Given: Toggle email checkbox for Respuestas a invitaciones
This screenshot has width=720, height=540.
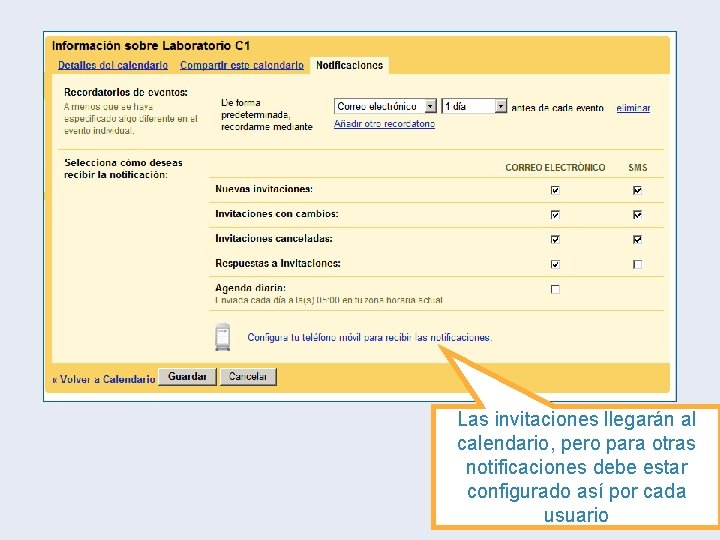Looking at the screenshot, I should tap(555, 264).
